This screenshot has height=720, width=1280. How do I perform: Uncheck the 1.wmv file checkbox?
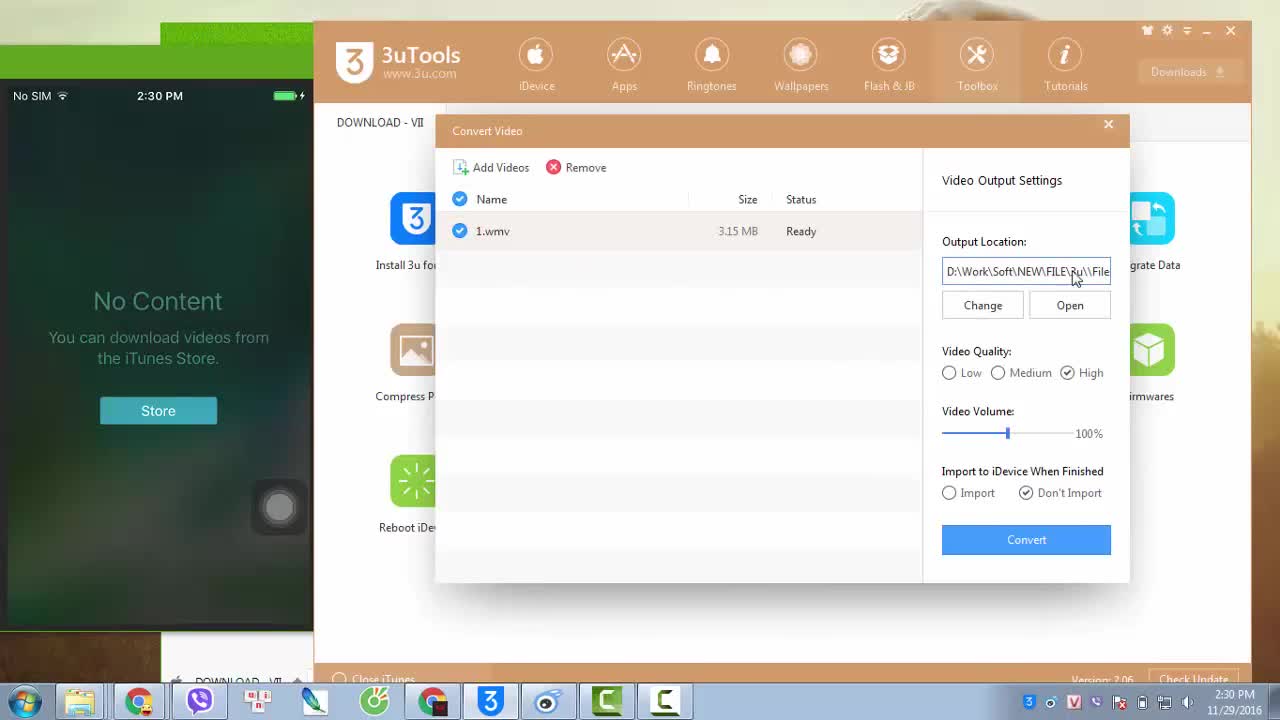point(460,231)
